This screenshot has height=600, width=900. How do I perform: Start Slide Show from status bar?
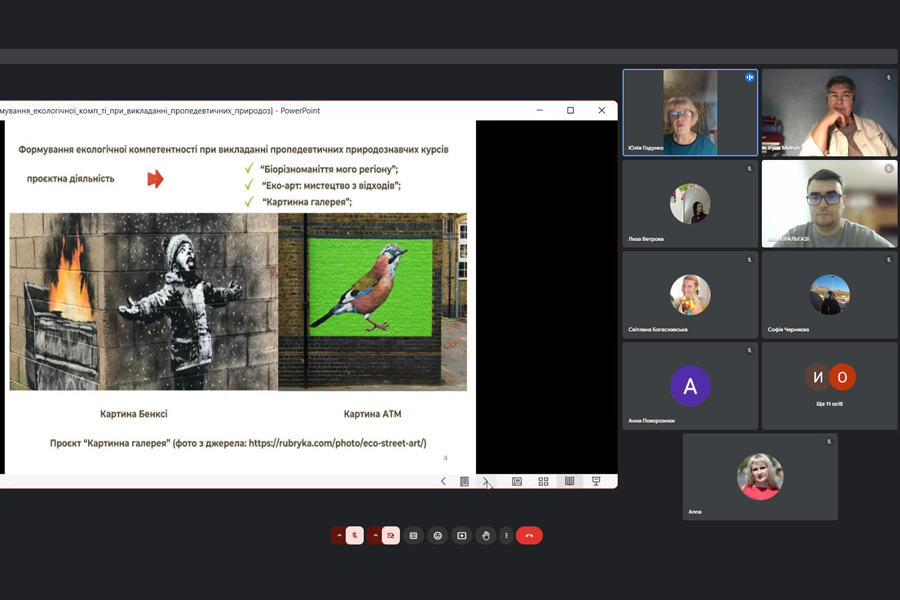(x=596, y=481)
